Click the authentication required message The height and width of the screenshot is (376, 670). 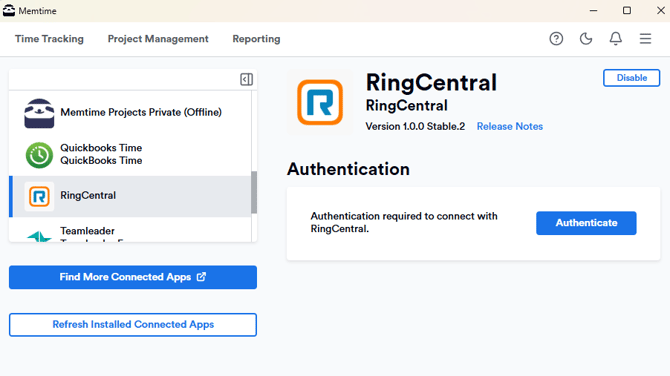click(x=404, y=222)
